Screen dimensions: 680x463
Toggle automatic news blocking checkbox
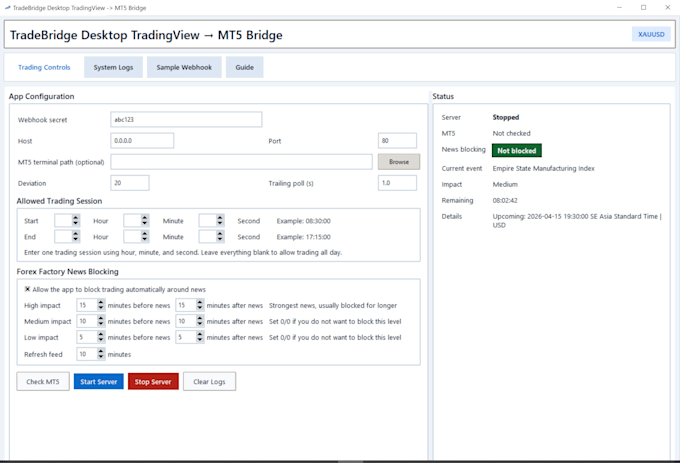pyautogui.click(x=27, y=289)
